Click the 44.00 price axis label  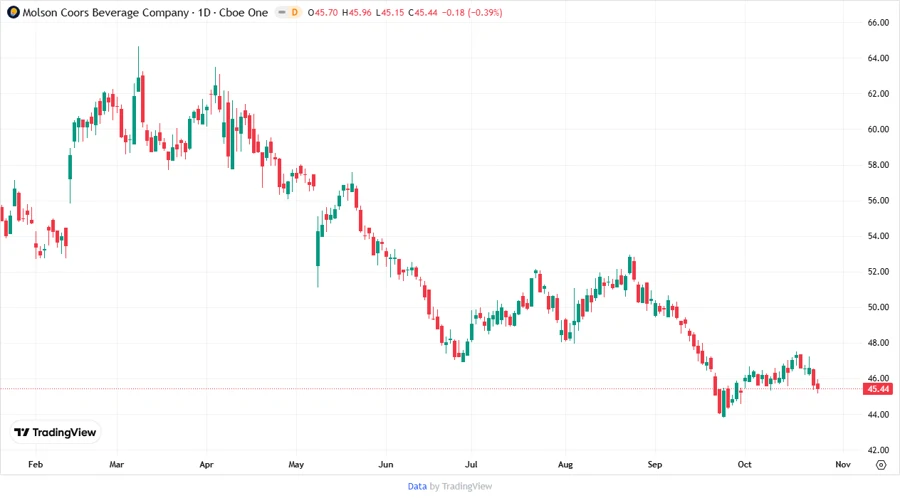click(x=878, y=414)
